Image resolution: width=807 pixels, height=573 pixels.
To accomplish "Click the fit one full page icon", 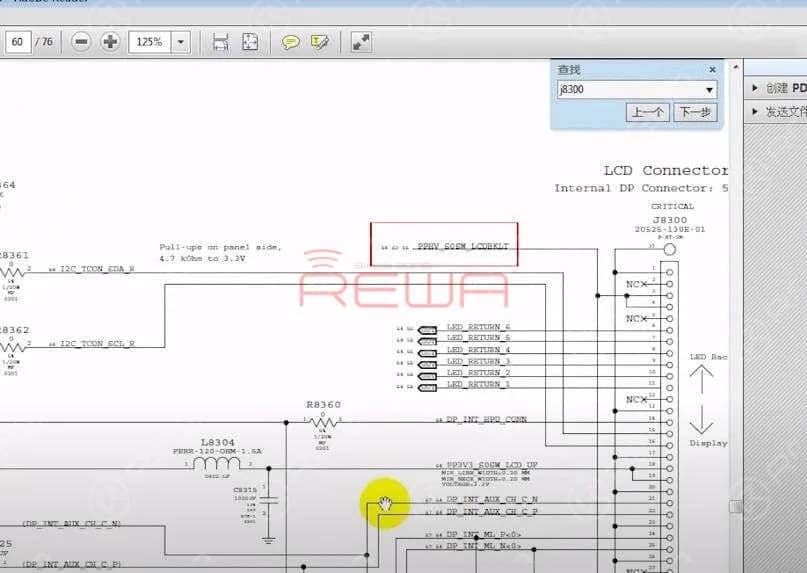I will coord(250,42).
